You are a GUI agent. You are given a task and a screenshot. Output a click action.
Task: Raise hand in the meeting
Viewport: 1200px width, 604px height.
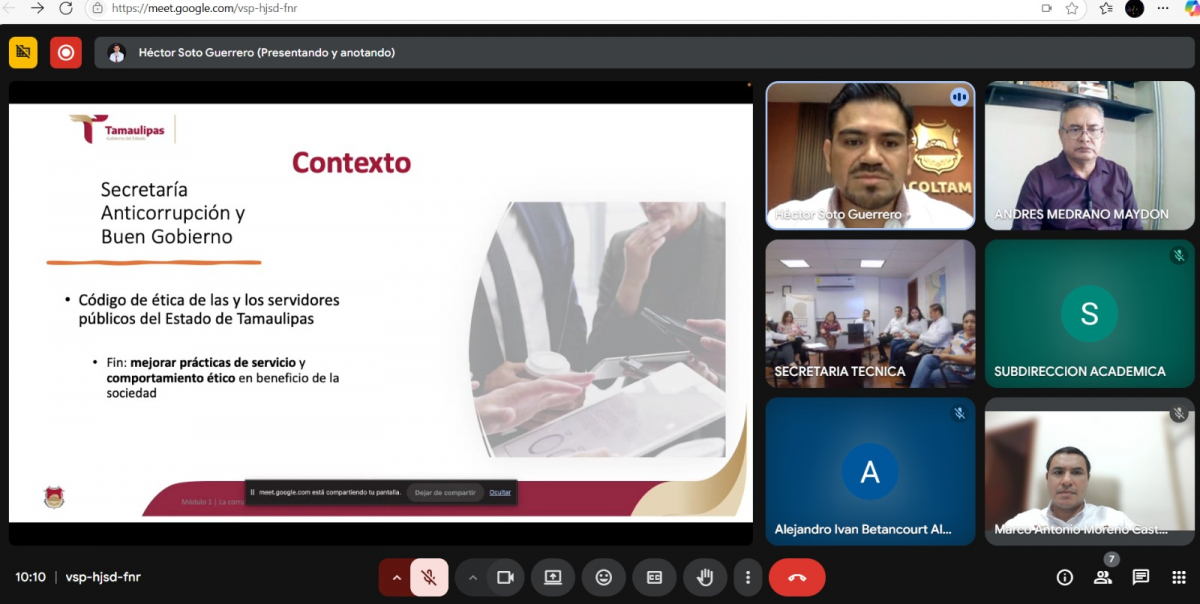coord(705,577)
